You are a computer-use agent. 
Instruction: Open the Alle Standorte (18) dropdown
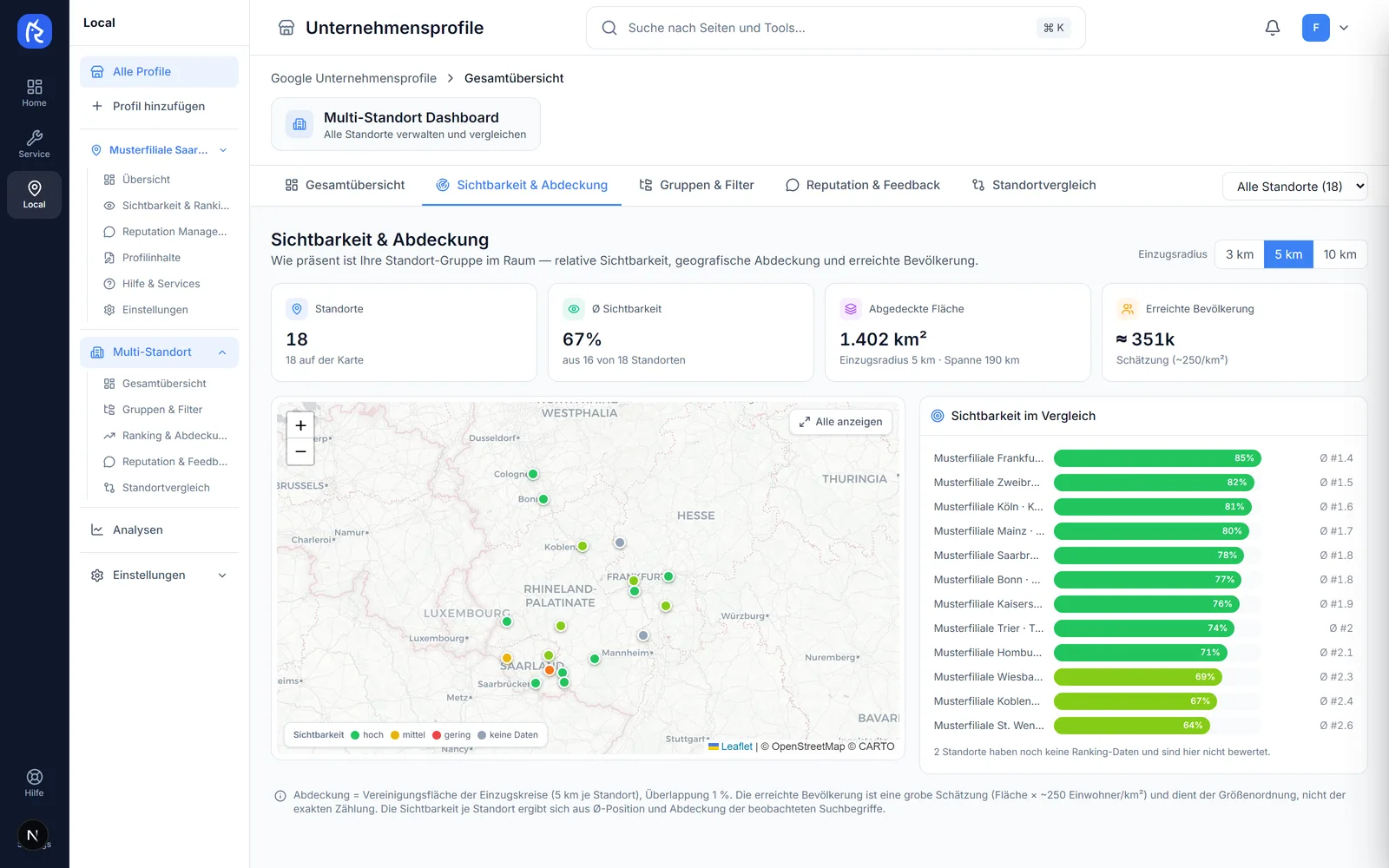click(1295, 187)
